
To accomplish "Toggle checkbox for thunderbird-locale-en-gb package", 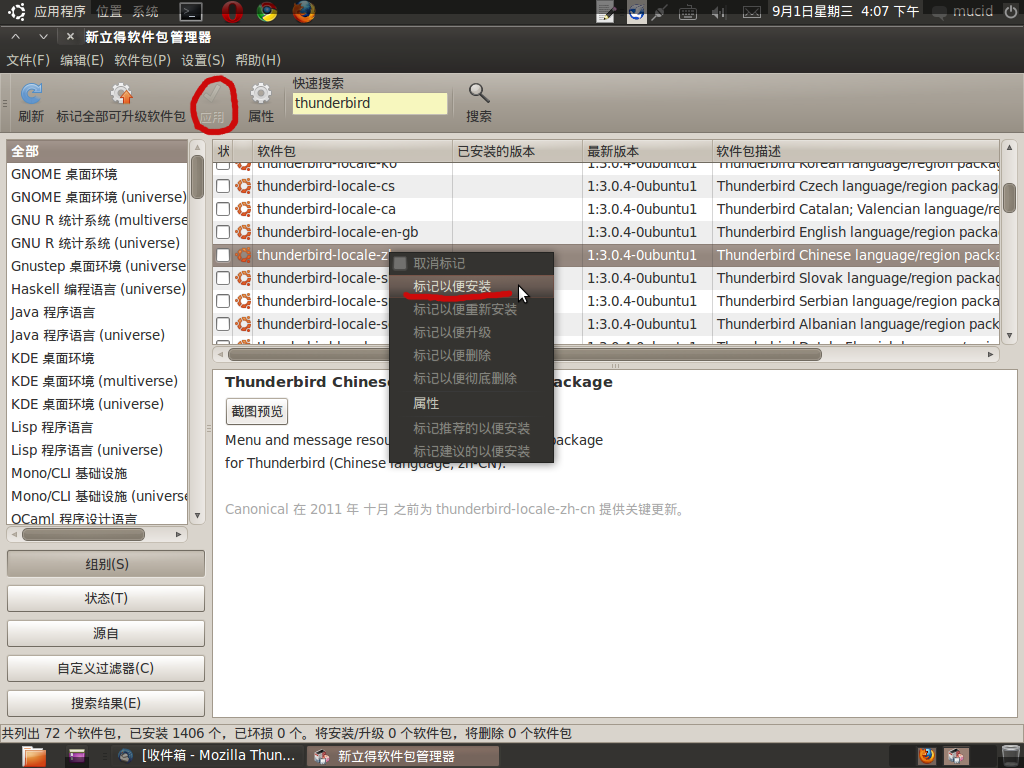I will tap(223, 232).
